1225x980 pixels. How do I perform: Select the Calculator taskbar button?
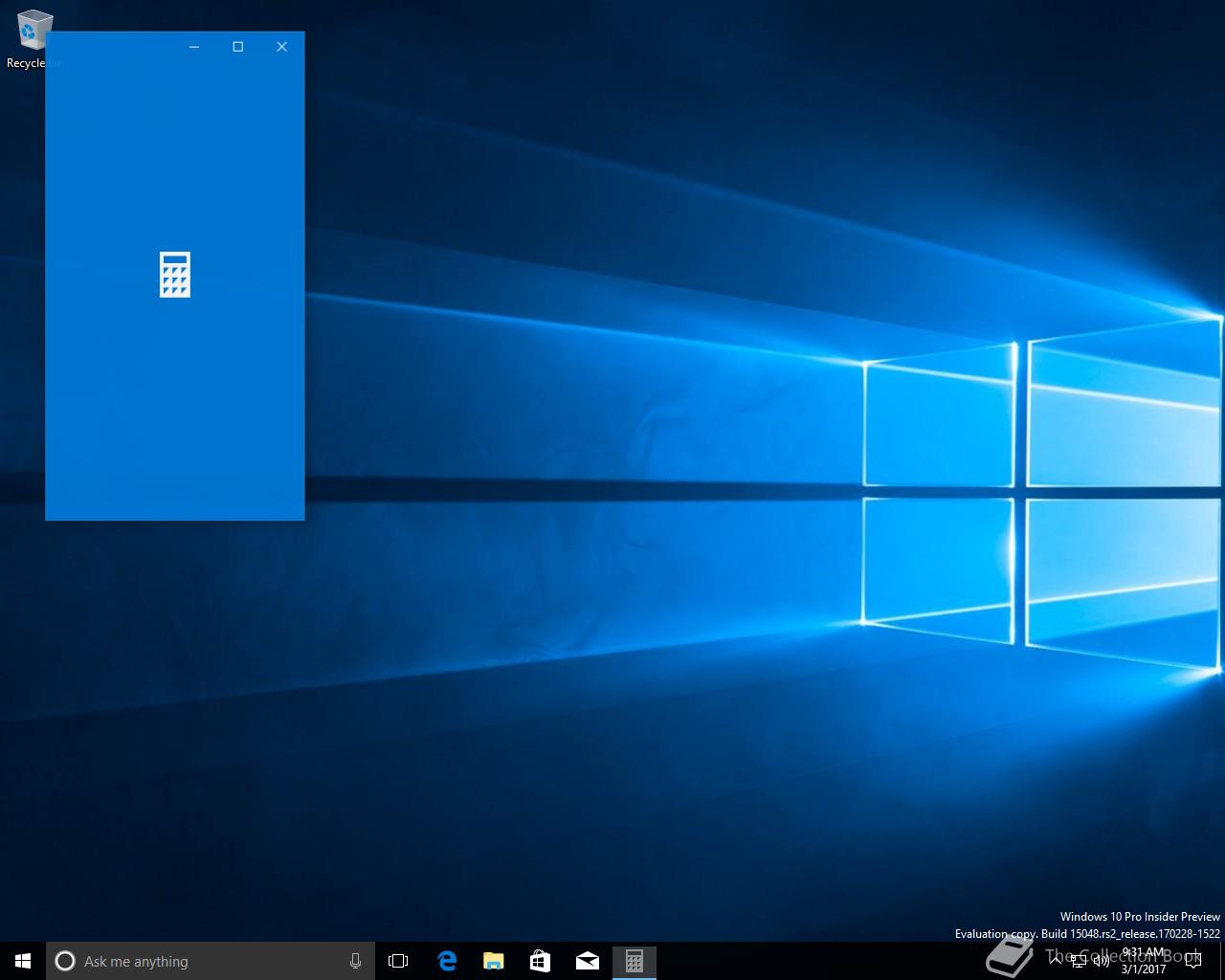[x=634, y=961]
